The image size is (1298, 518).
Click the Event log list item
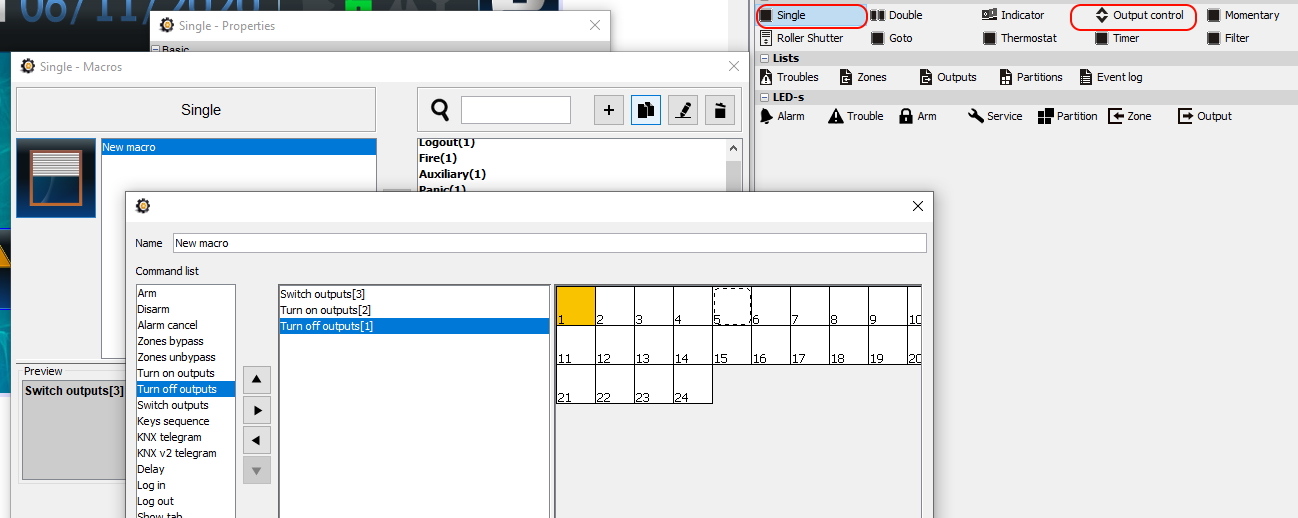point(1086,77)
